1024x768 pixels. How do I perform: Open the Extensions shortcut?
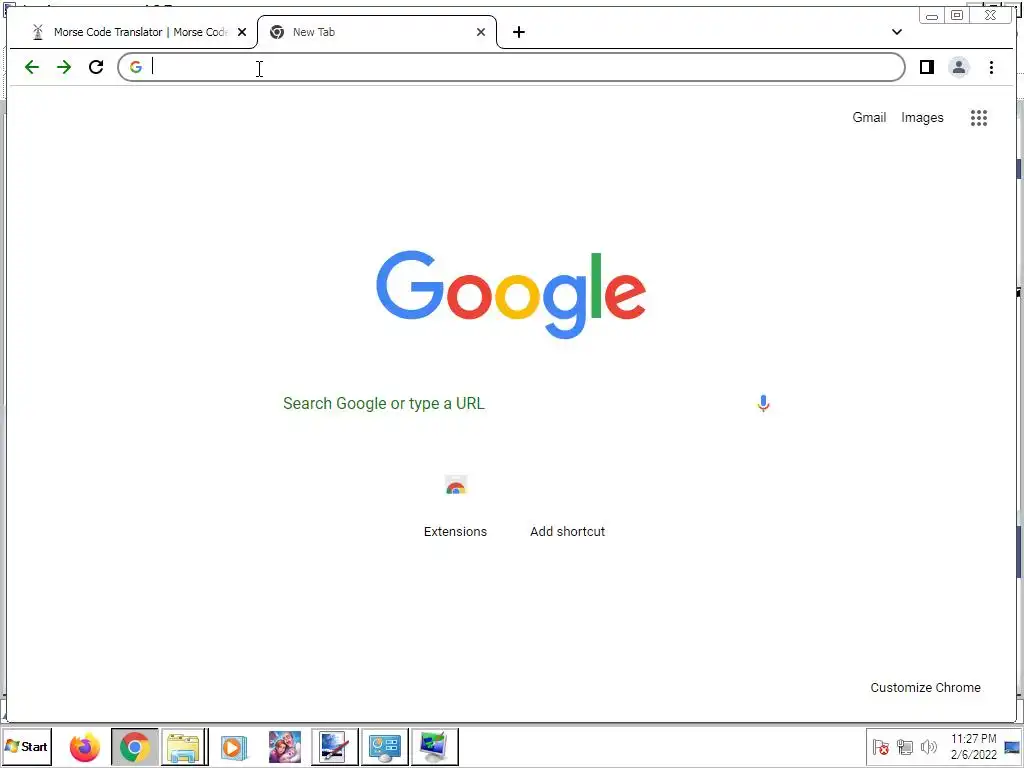(455, 505)
